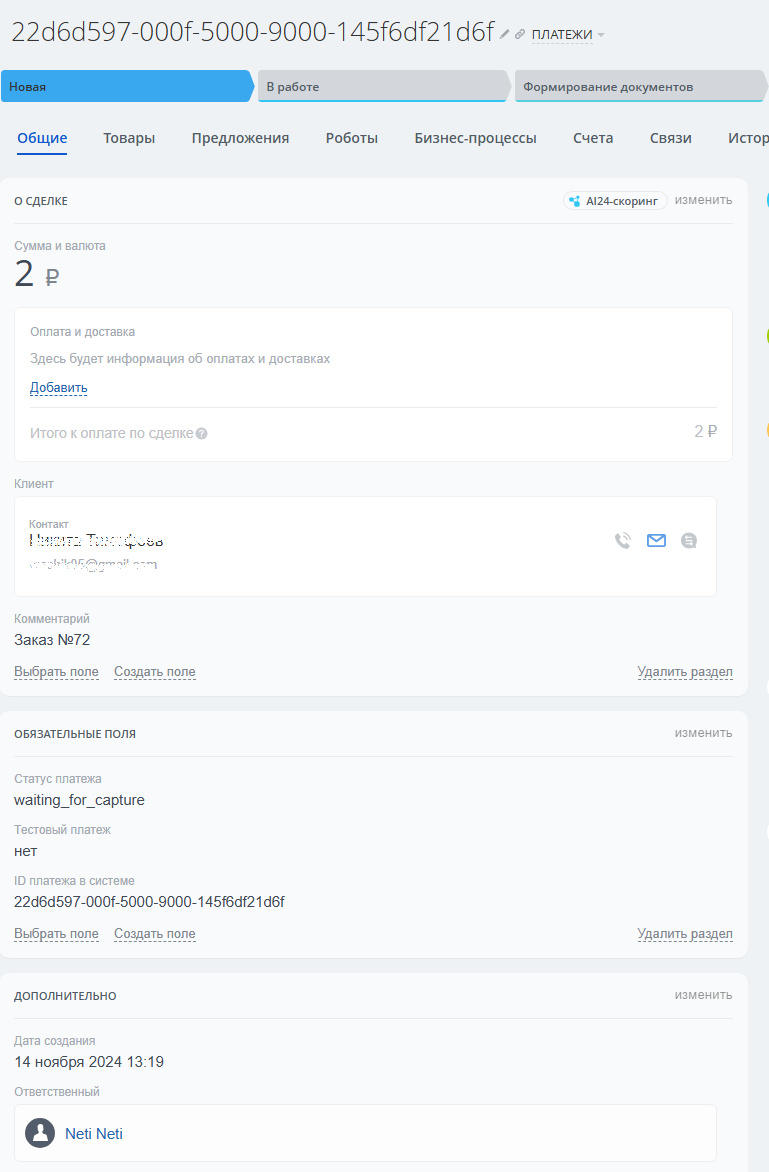Click the copy link icon beside title
The image size is (769, 1172).
520,34
